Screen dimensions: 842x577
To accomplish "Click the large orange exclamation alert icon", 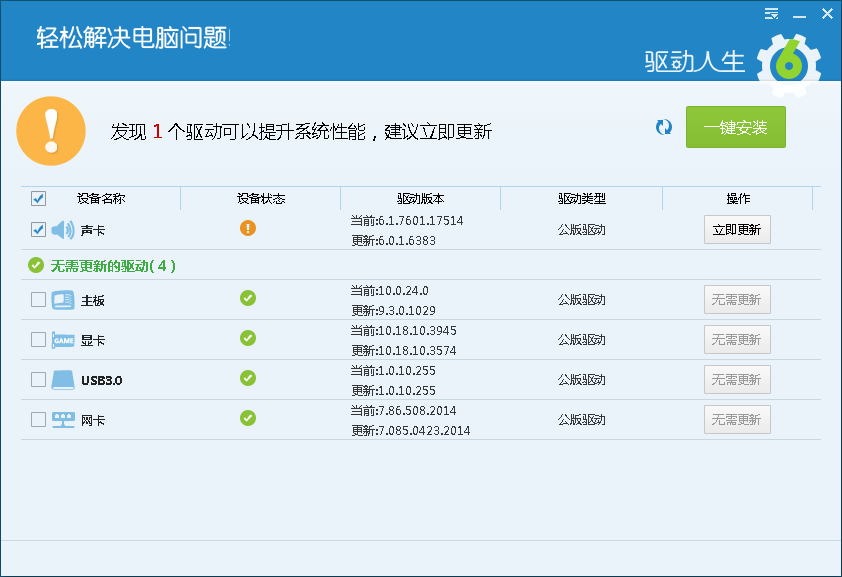I will click(x=51, y=131).
